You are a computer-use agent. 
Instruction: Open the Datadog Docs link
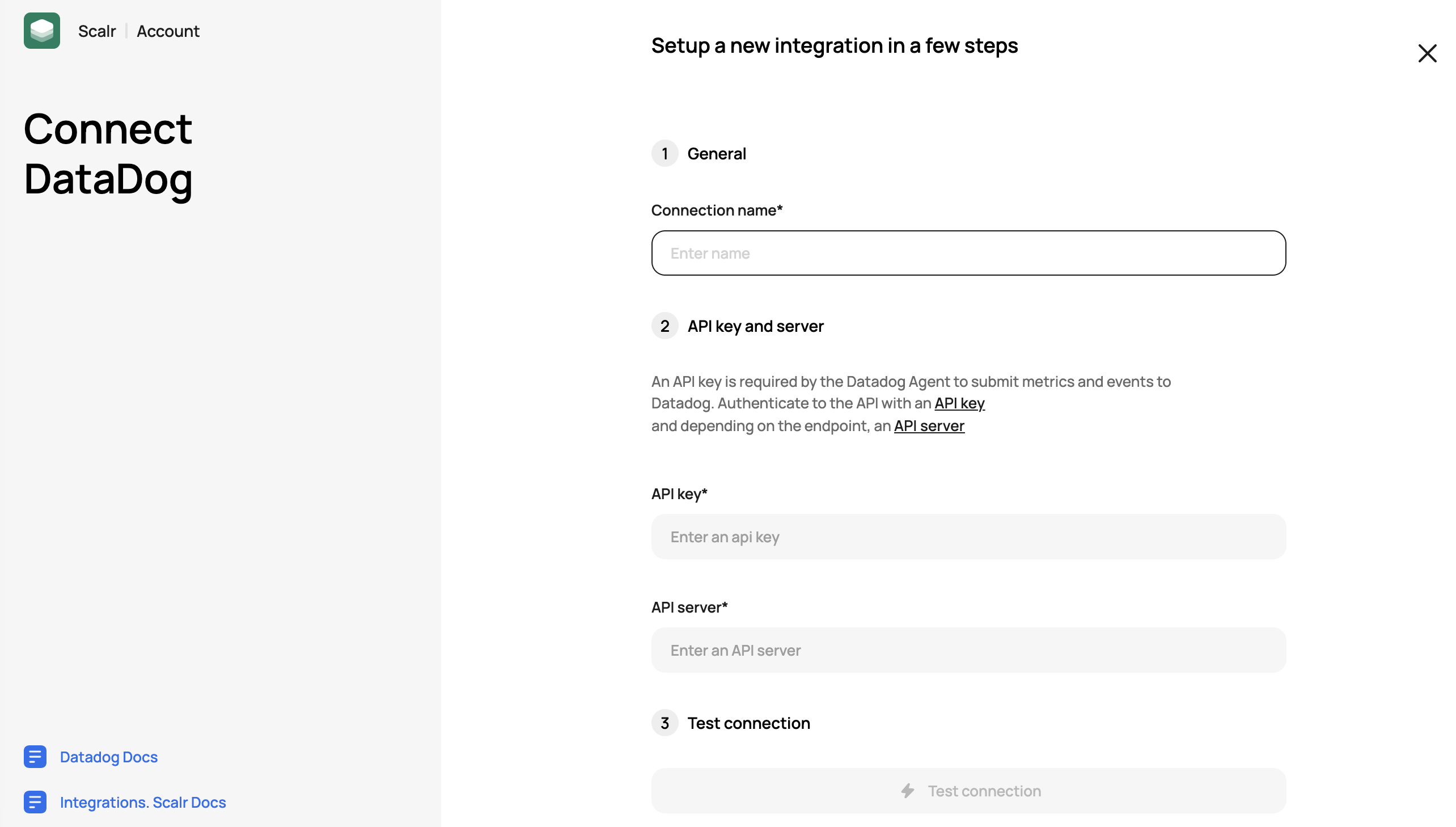click(x=108, y=757)
